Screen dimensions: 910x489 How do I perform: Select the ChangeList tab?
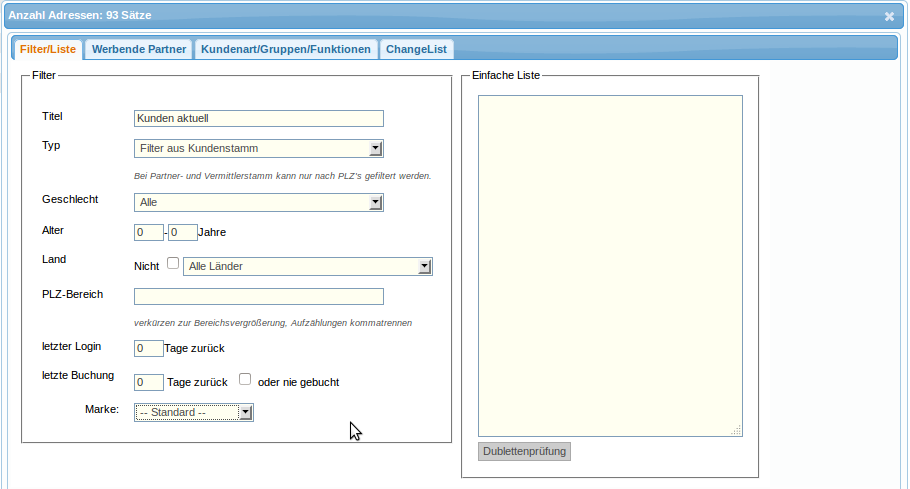click(417, 49)
